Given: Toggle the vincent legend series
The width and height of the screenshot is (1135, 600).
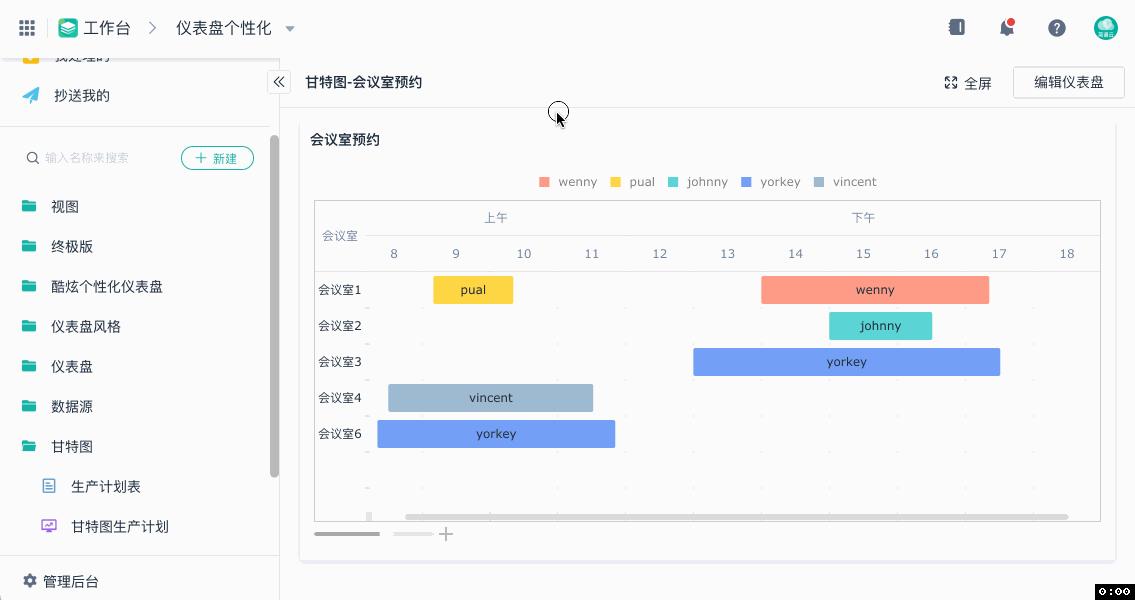Looking at the screenshot, I should [x=845, y=182].
